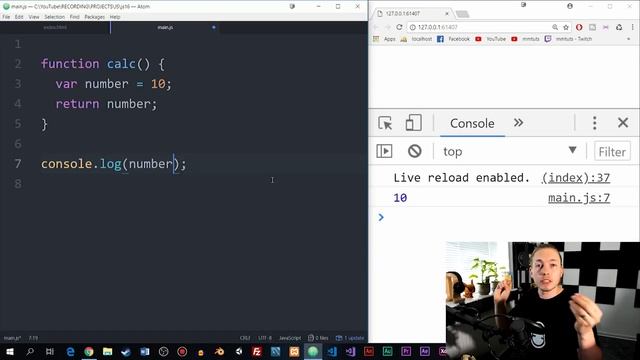Open the View menu in Atom
640x360 pixels.
[x=34, y=17]
